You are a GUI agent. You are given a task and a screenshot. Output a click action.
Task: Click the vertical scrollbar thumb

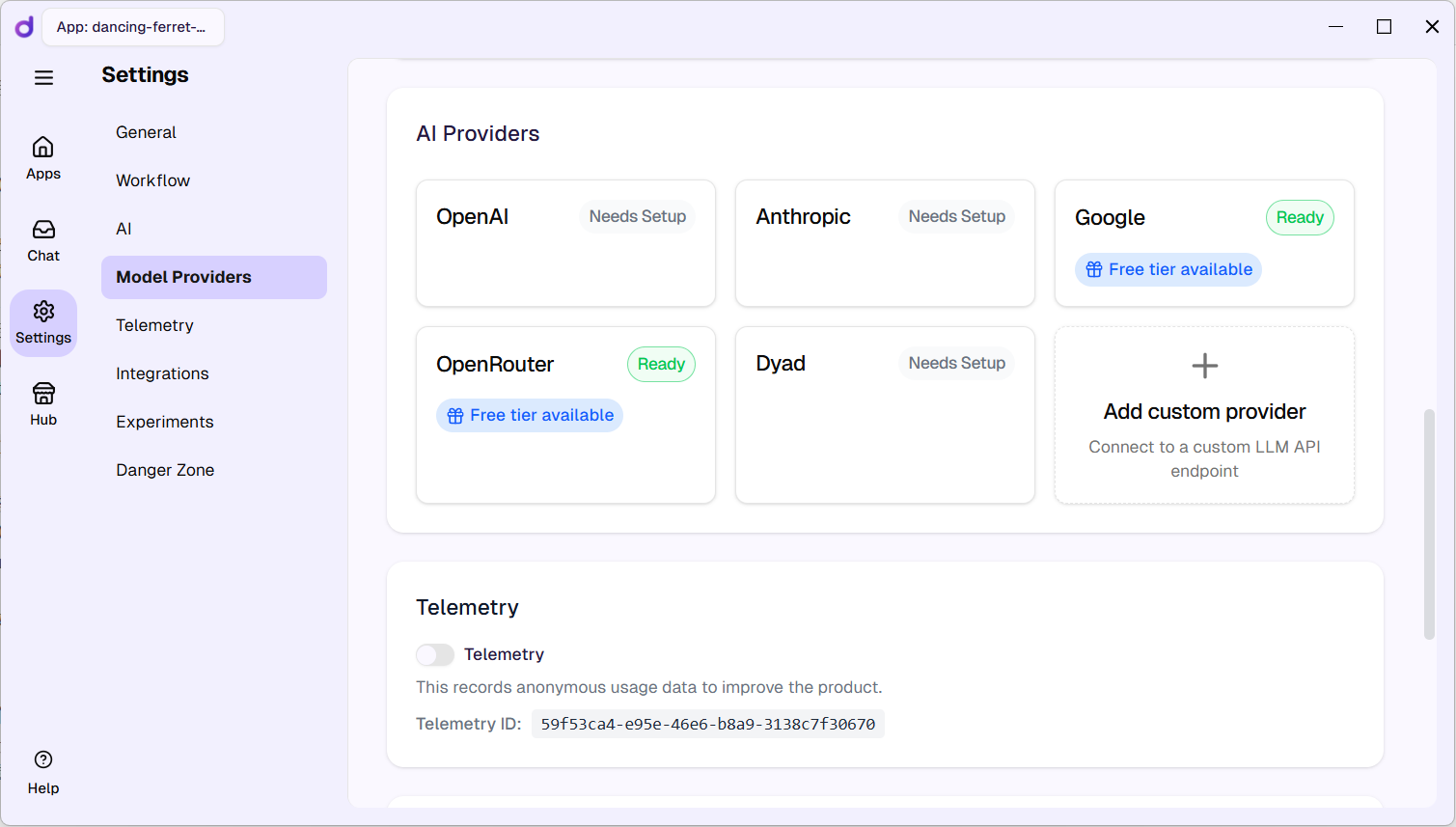pyautogui.click(x=1429, y=524)
